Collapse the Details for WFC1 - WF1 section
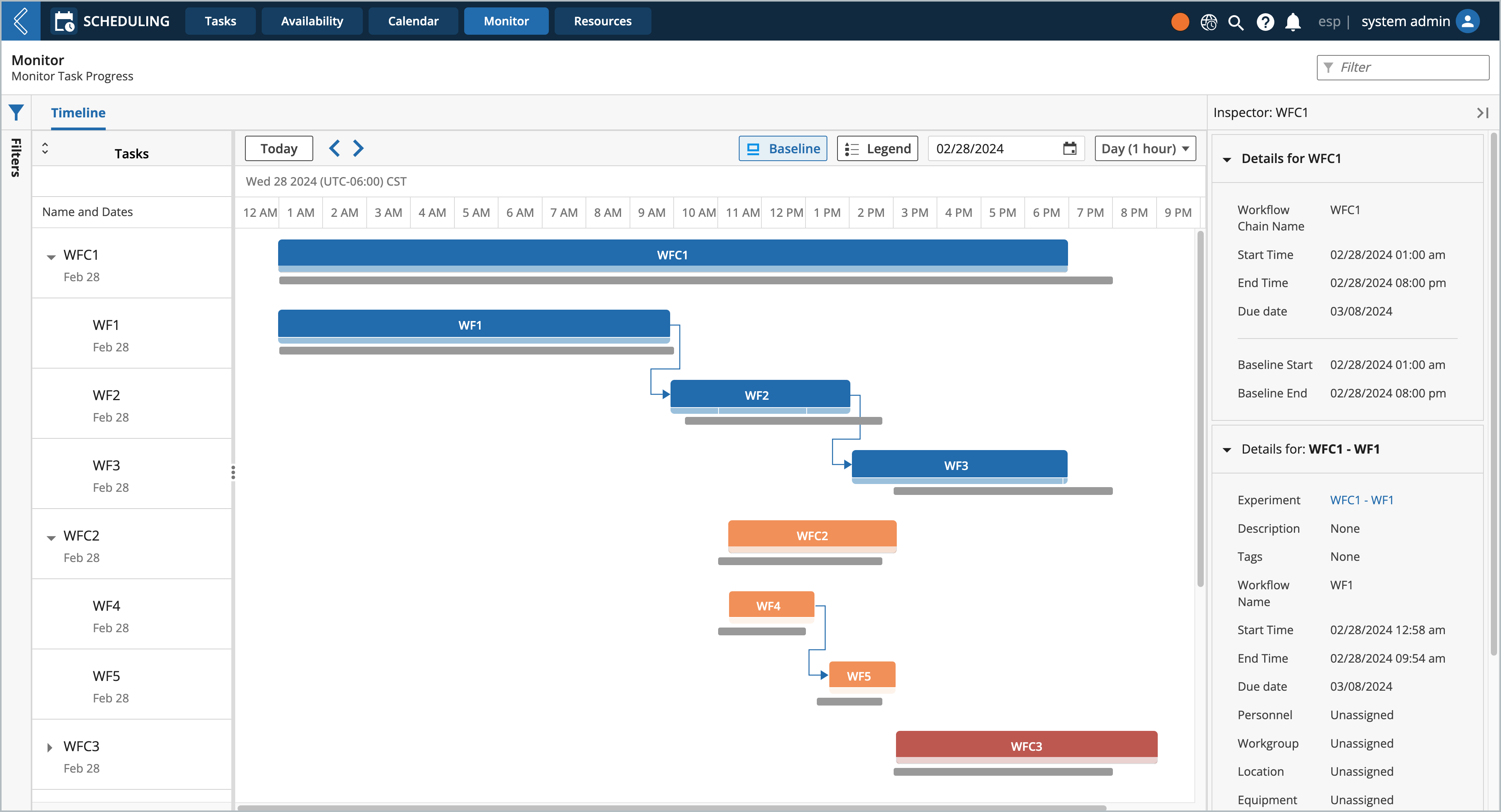 [1226, 450]
